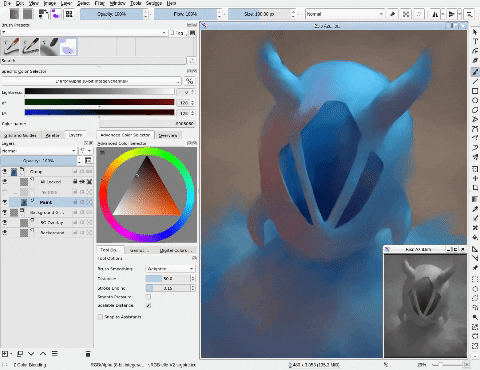
Task: Hide the BG Overlay layer eye icon
Action: 5,222
